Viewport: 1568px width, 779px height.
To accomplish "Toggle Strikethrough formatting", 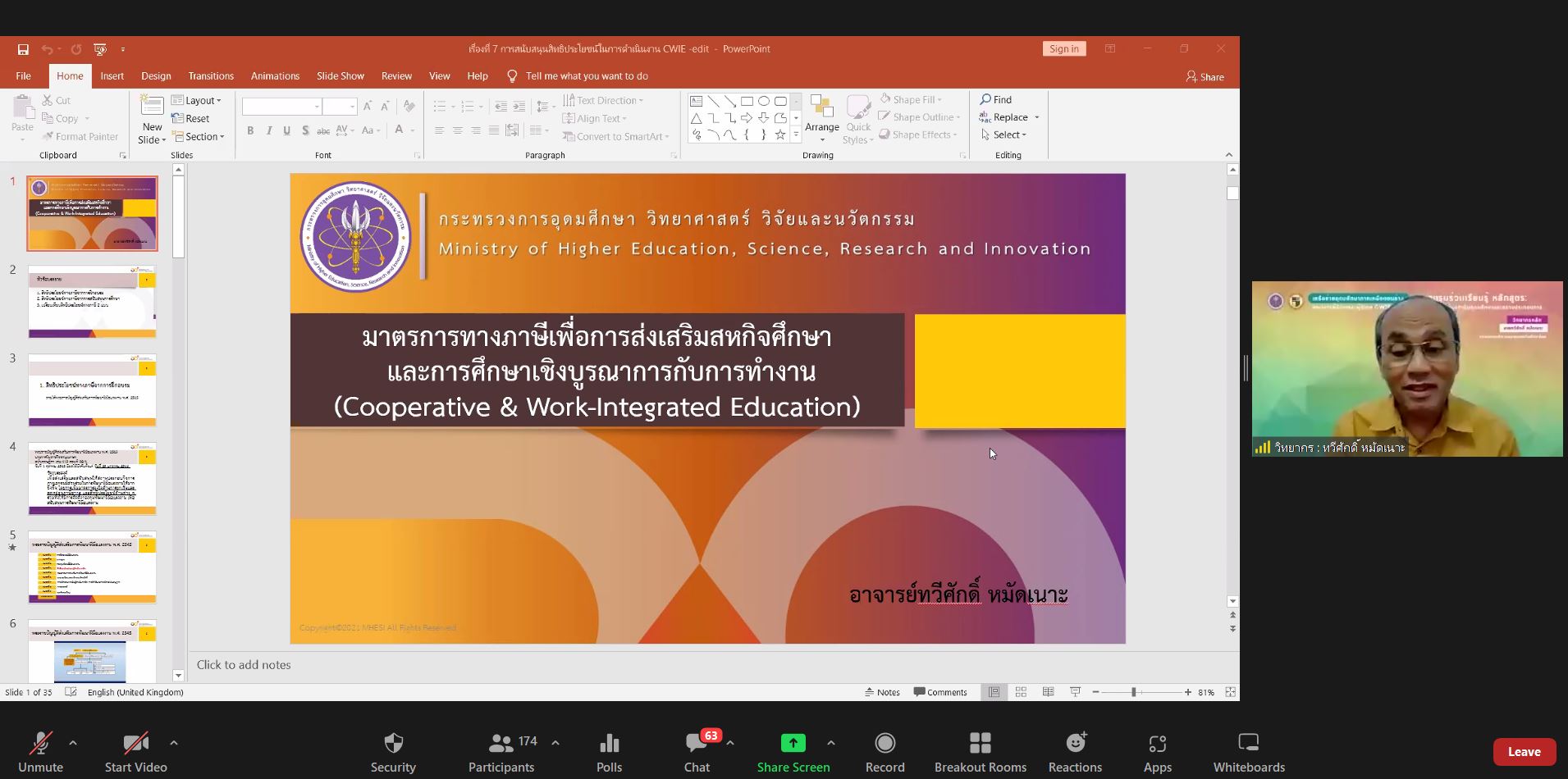I will [x=323, y=130].
